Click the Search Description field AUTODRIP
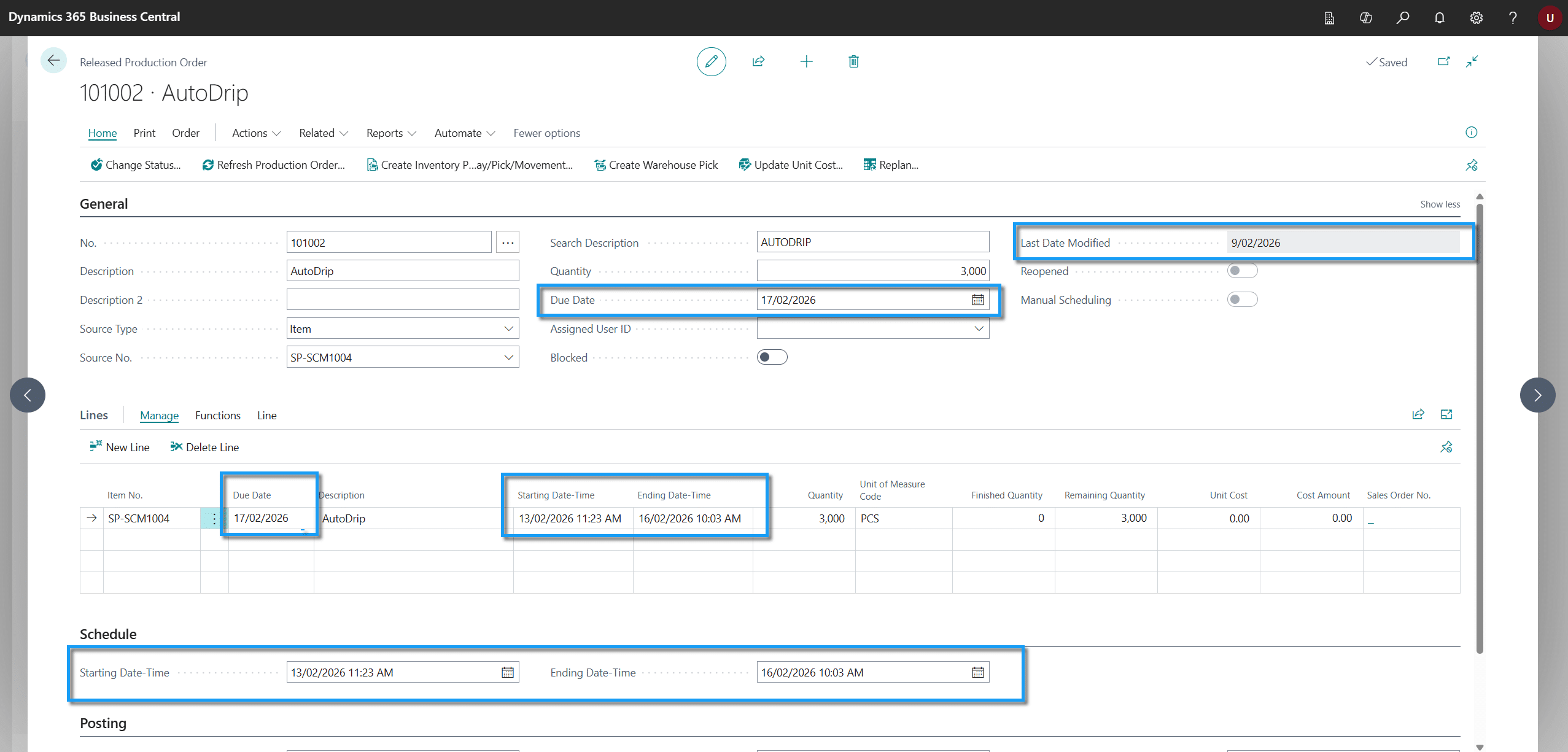This screenshot has height=752, width=1568. (872, 242)
